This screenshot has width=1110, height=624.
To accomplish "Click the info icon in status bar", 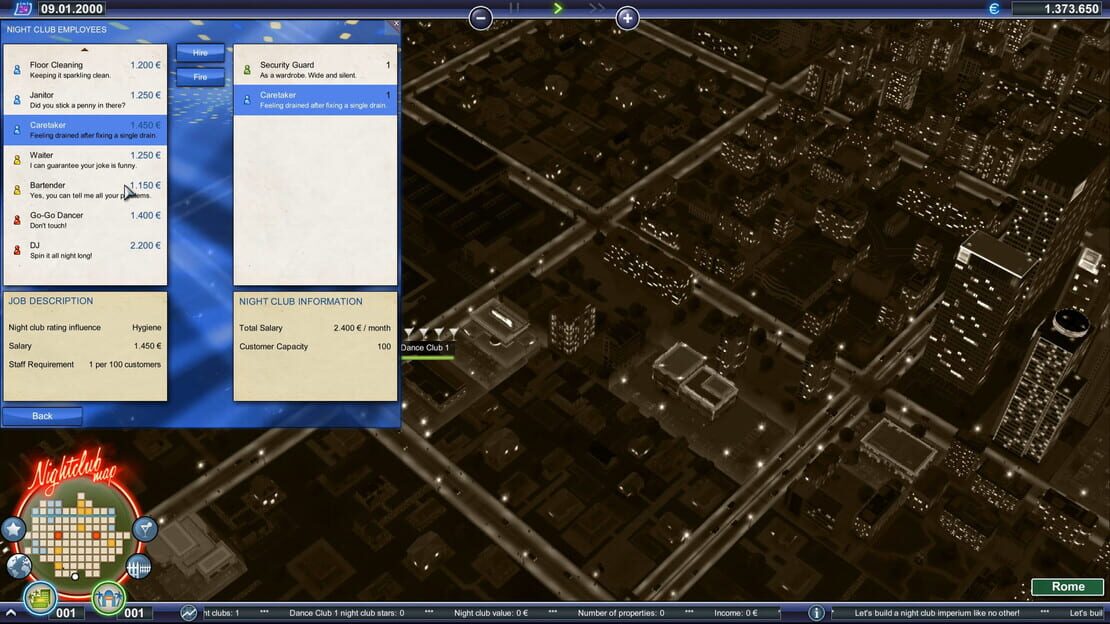I will [816, 613].
